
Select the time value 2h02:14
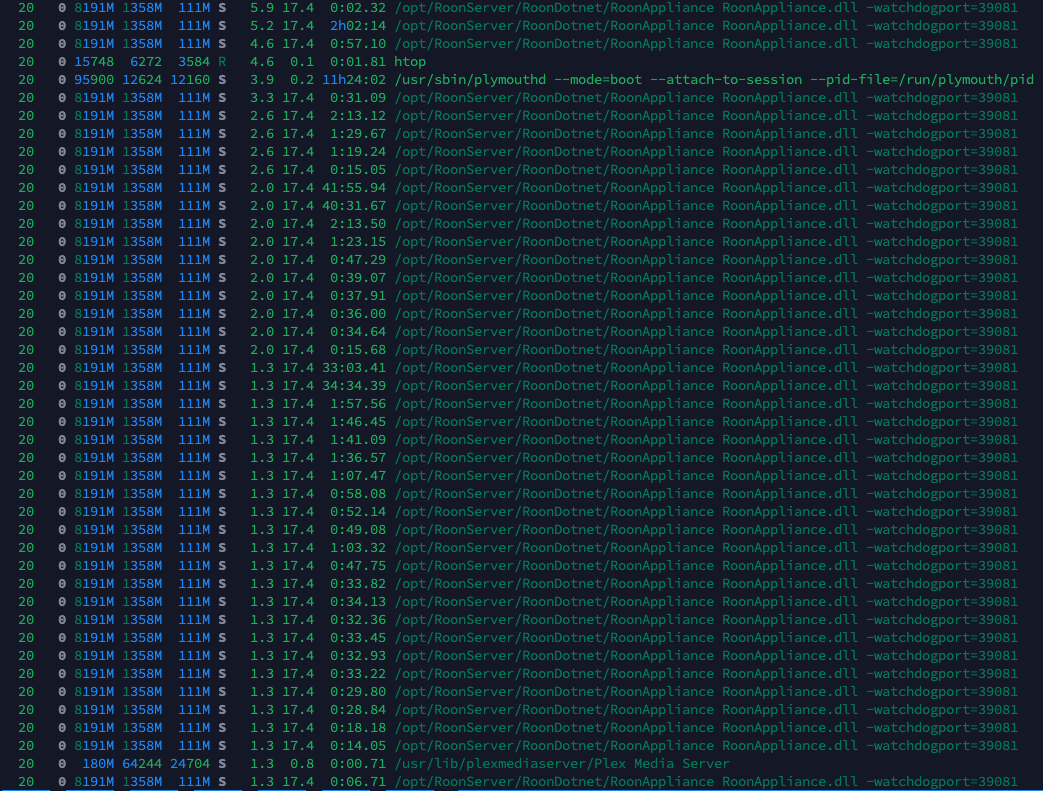358,26
